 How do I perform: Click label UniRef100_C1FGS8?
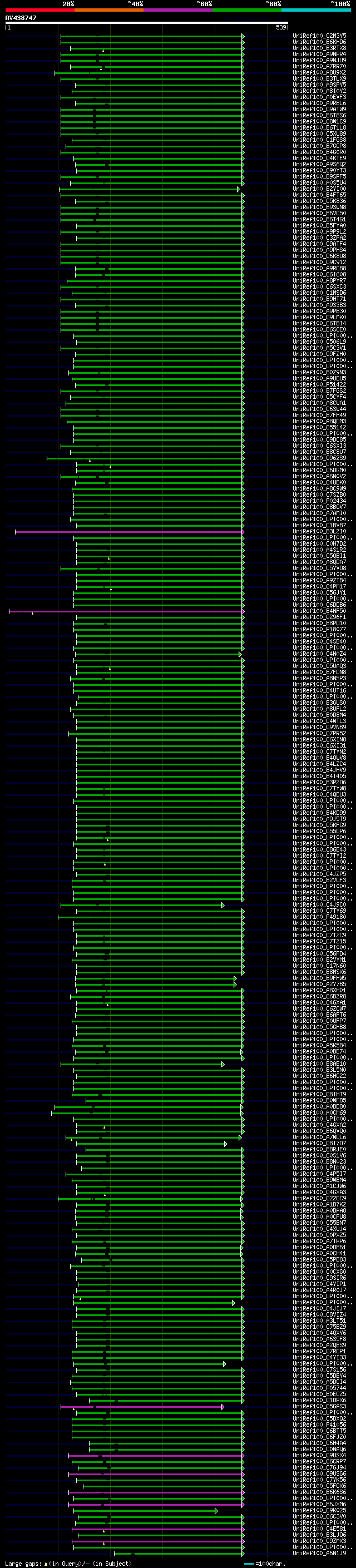[x=319, y=140]
